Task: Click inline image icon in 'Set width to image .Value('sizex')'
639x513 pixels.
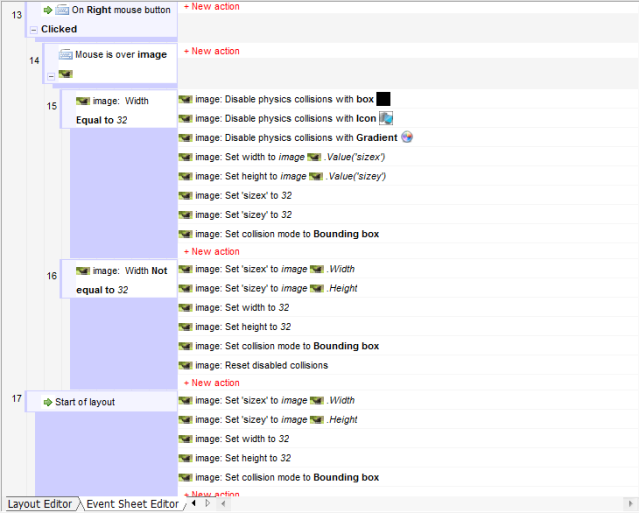Action: (314, 157)
